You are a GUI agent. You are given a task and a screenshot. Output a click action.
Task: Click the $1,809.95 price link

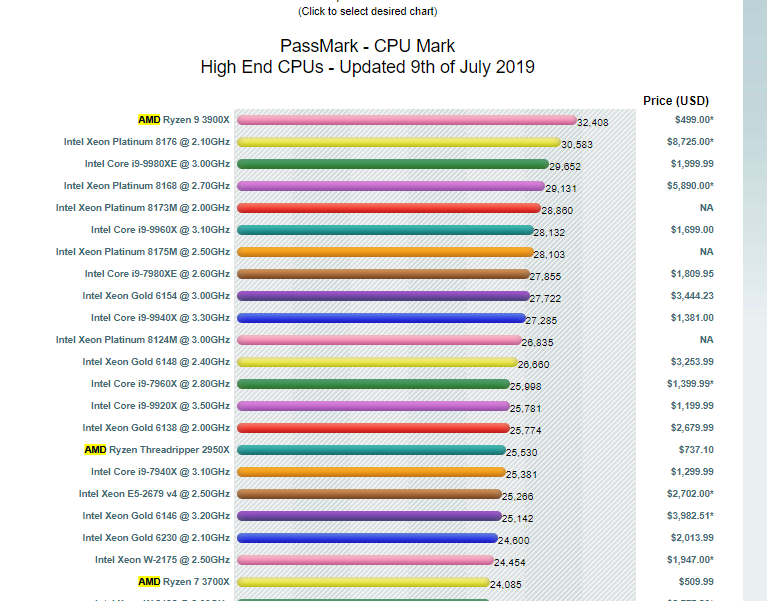tap(692, 274)
